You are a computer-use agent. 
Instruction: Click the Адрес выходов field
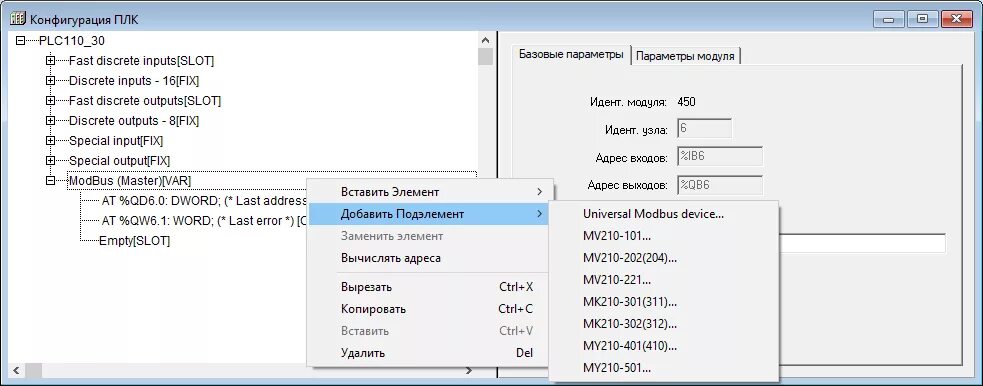(720, 185)
